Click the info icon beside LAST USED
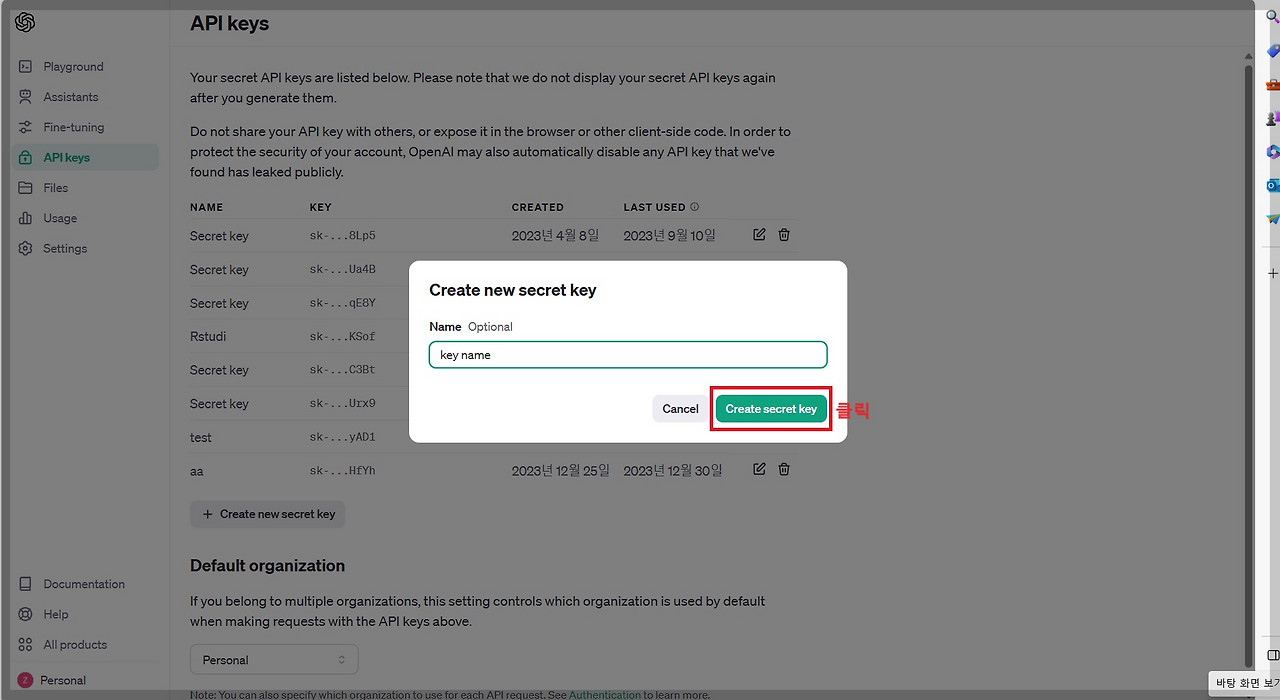 click(695, 207)
